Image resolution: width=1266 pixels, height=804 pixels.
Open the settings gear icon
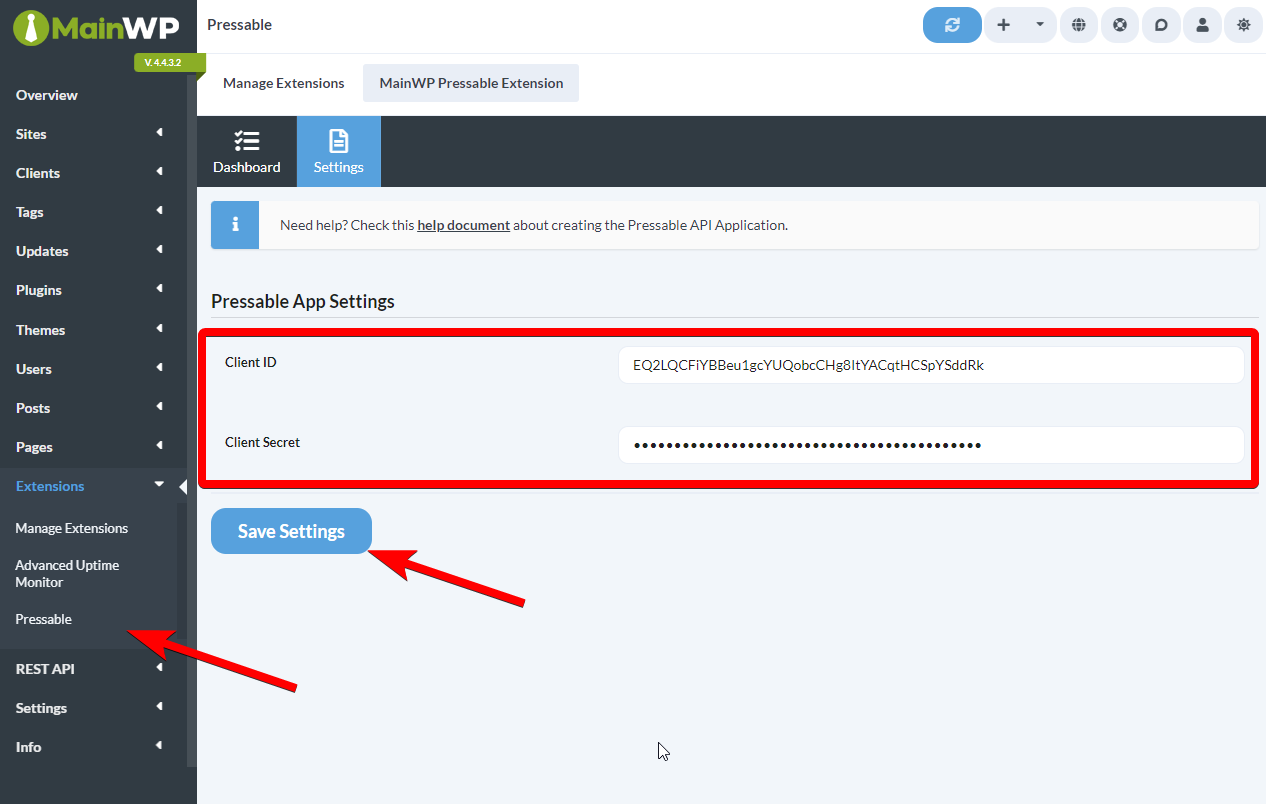point(1243,24)
